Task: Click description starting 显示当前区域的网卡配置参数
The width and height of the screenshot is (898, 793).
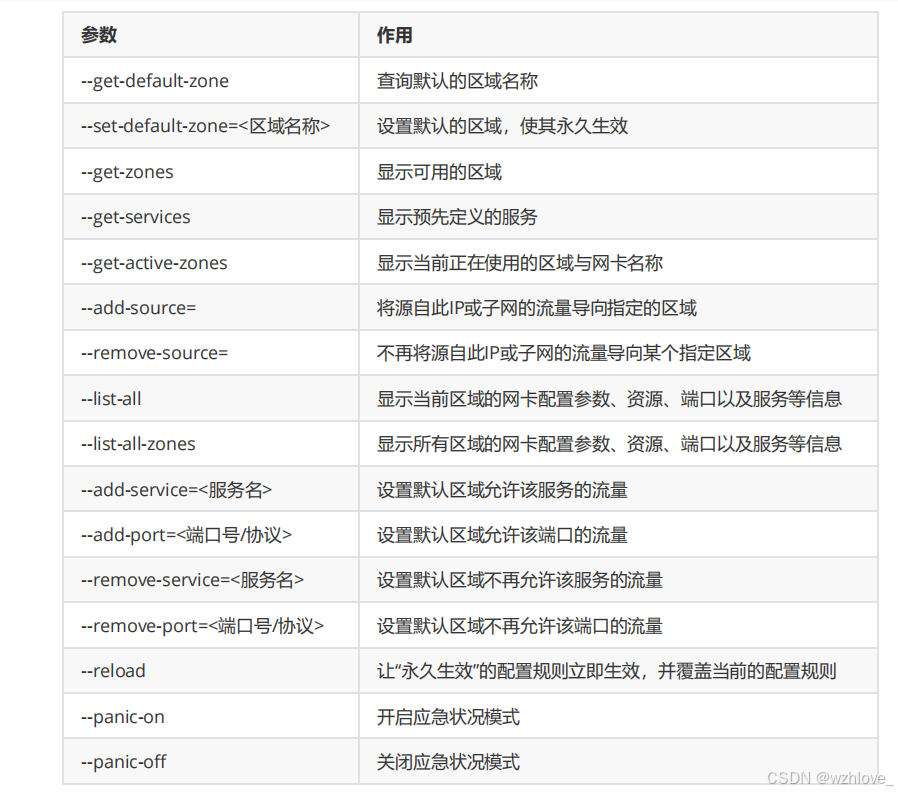Action: point(609,399)
